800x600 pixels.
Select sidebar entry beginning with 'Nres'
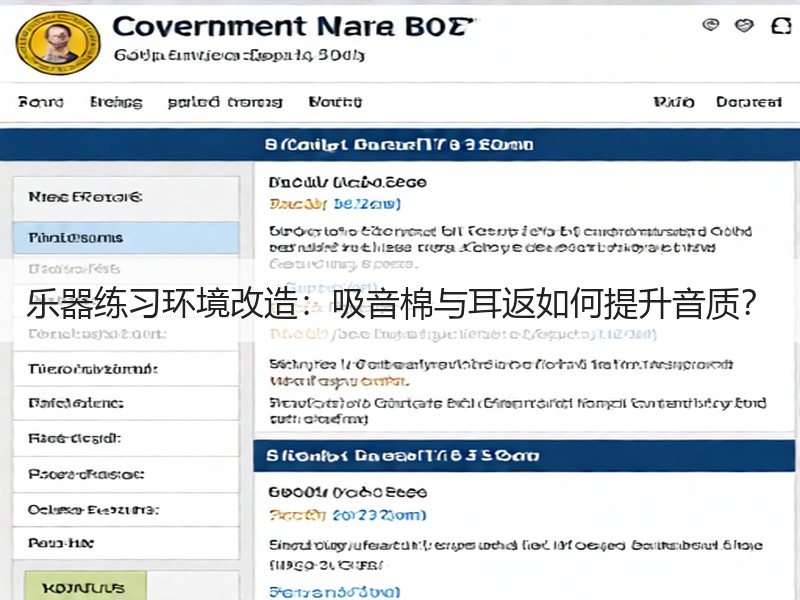click(126, 197)
